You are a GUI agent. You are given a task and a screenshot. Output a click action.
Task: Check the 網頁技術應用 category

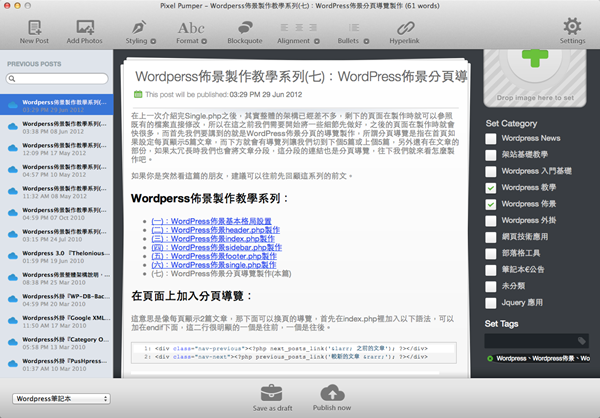tap(491, 237)
